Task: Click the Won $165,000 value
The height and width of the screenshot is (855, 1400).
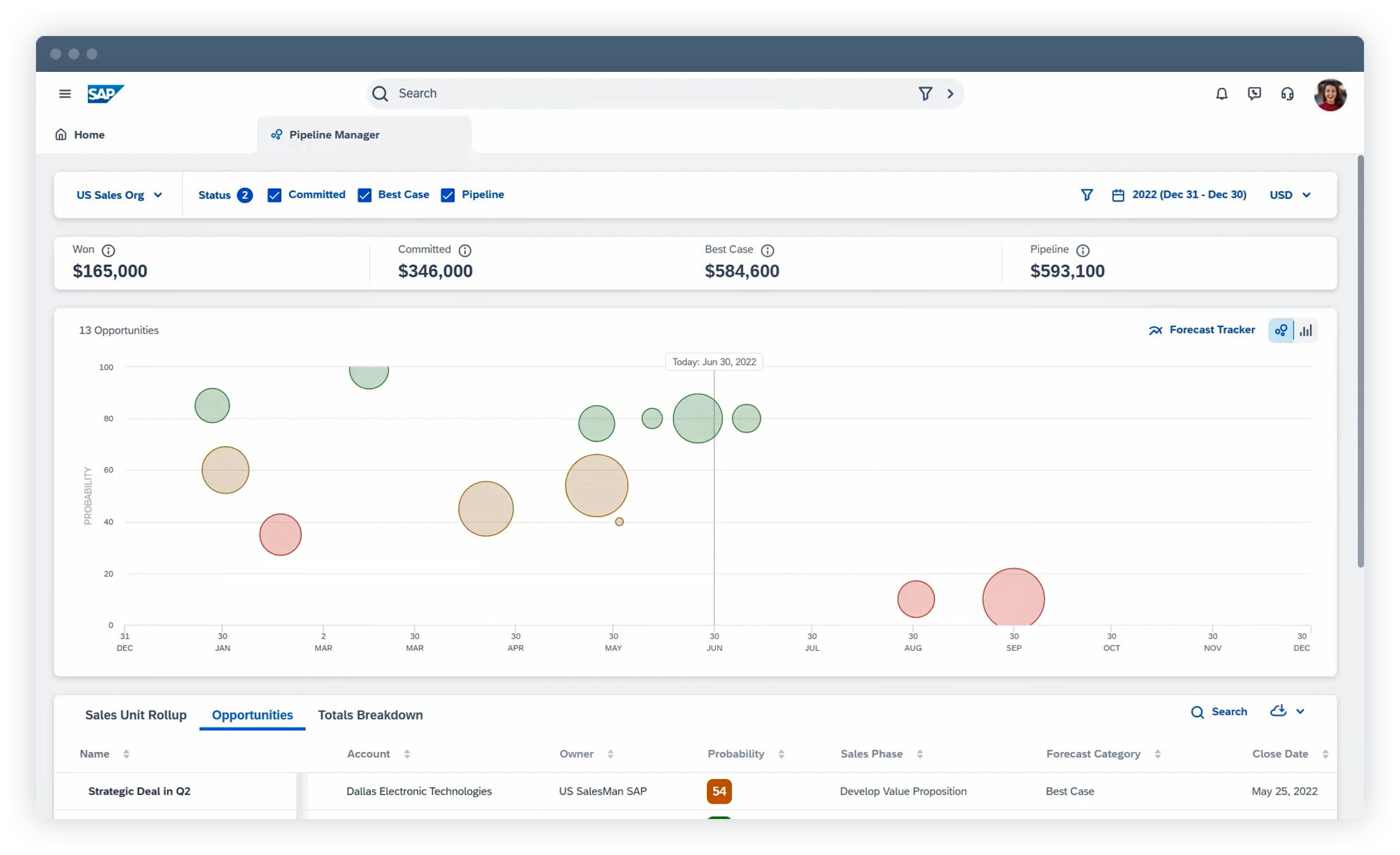Action: (110, 271)
